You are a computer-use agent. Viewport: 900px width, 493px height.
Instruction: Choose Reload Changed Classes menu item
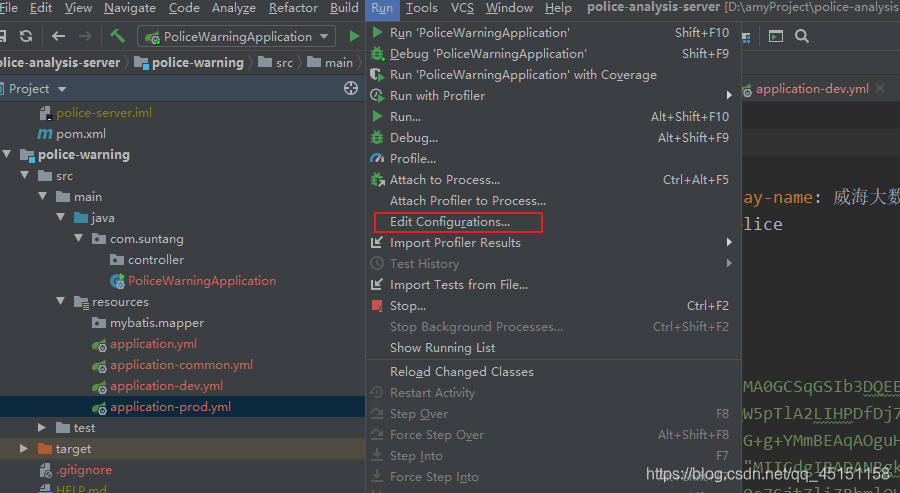[553, 372]
